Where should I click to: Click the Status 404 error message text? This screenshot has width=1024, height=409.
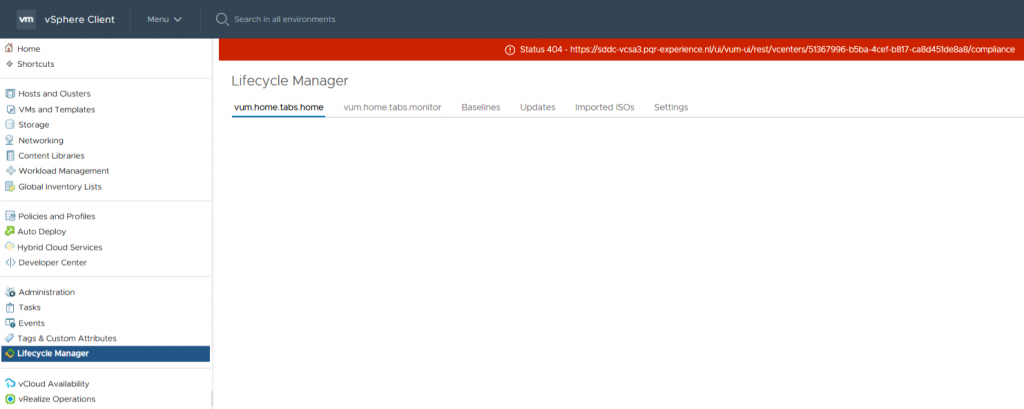click(767, 50)
